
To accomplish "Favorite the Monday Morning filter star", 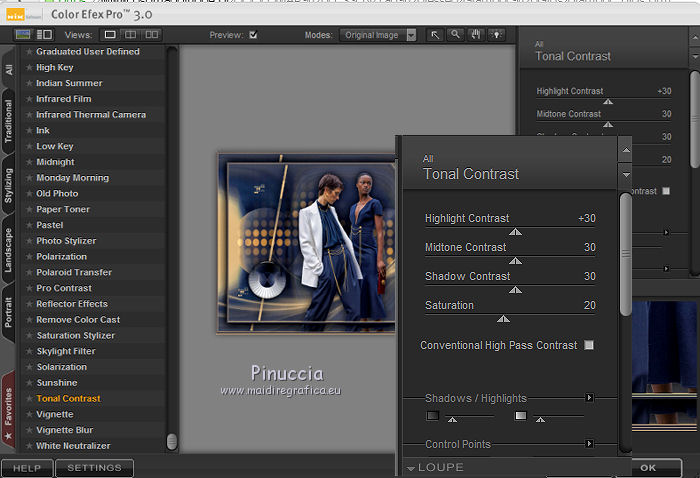I will click(29, 178).
